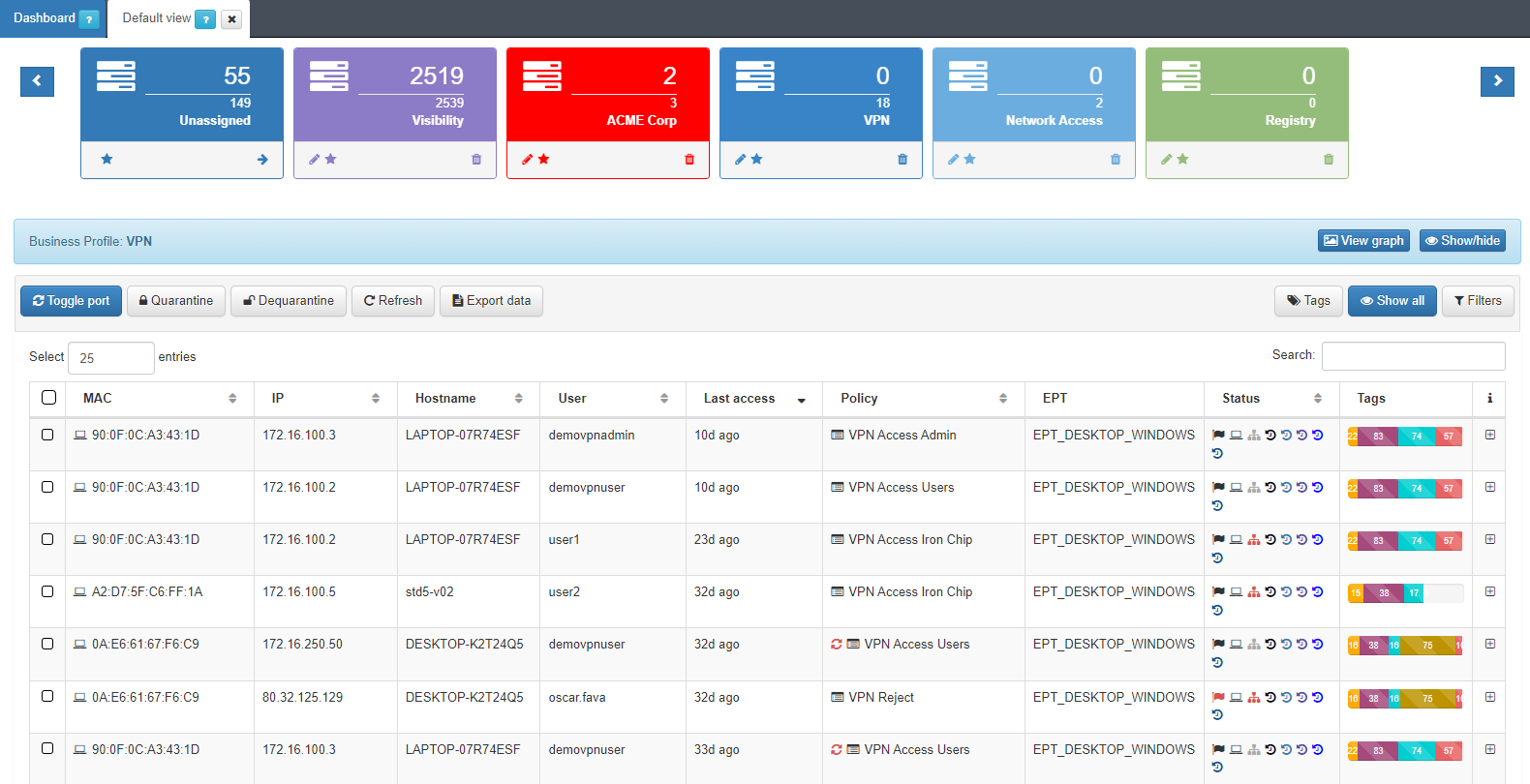Screen dimensions: 1530x784
Task: Click help icon on Default view tab
Action: (205, 19)
